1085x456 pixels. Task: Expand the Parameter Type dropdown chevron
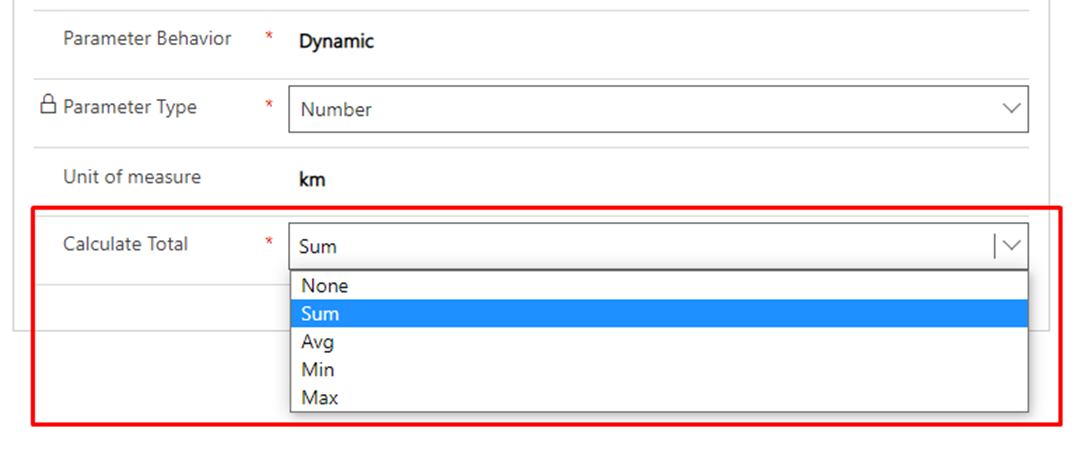[1011, 108]
